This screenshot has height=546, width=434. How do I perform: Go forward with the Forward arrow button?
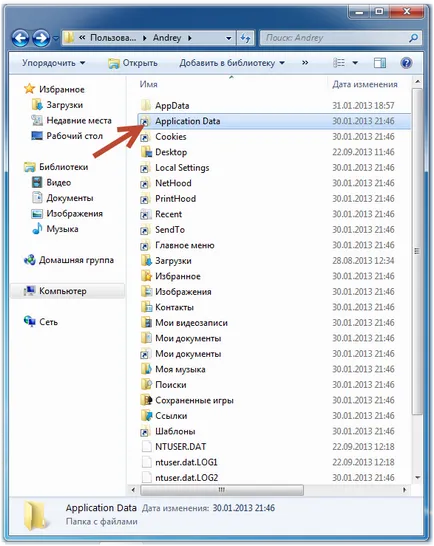41,38
